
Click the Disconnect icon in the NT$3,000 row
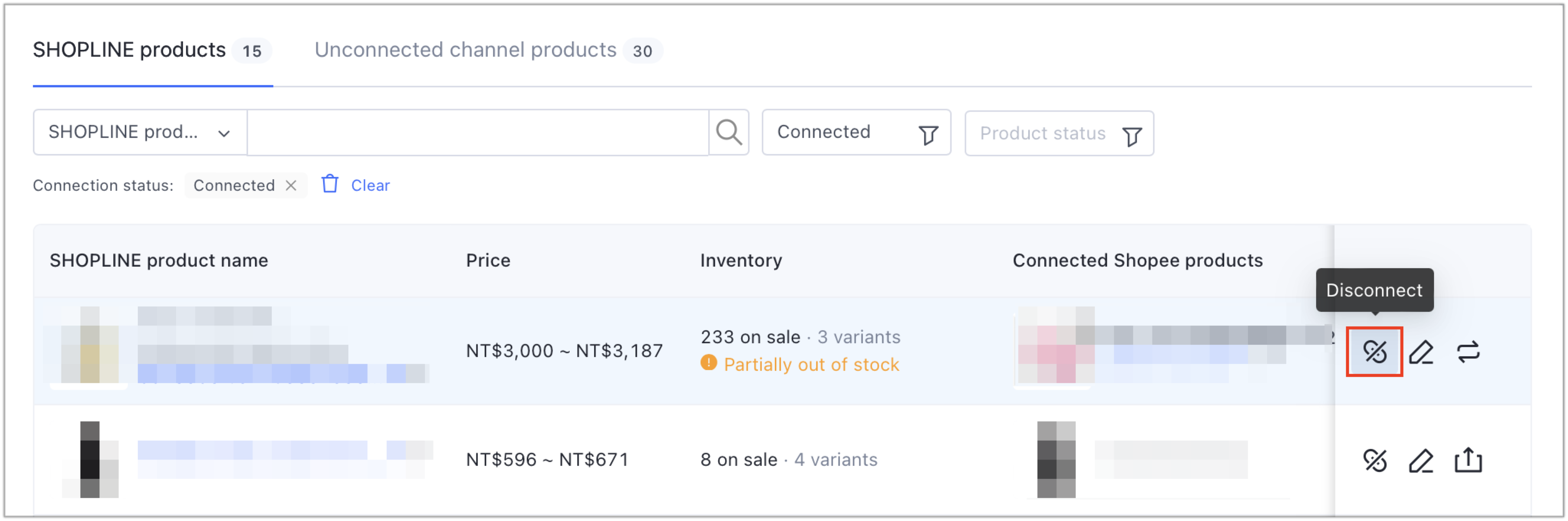pyautogui.click(x=1374, y=352)
